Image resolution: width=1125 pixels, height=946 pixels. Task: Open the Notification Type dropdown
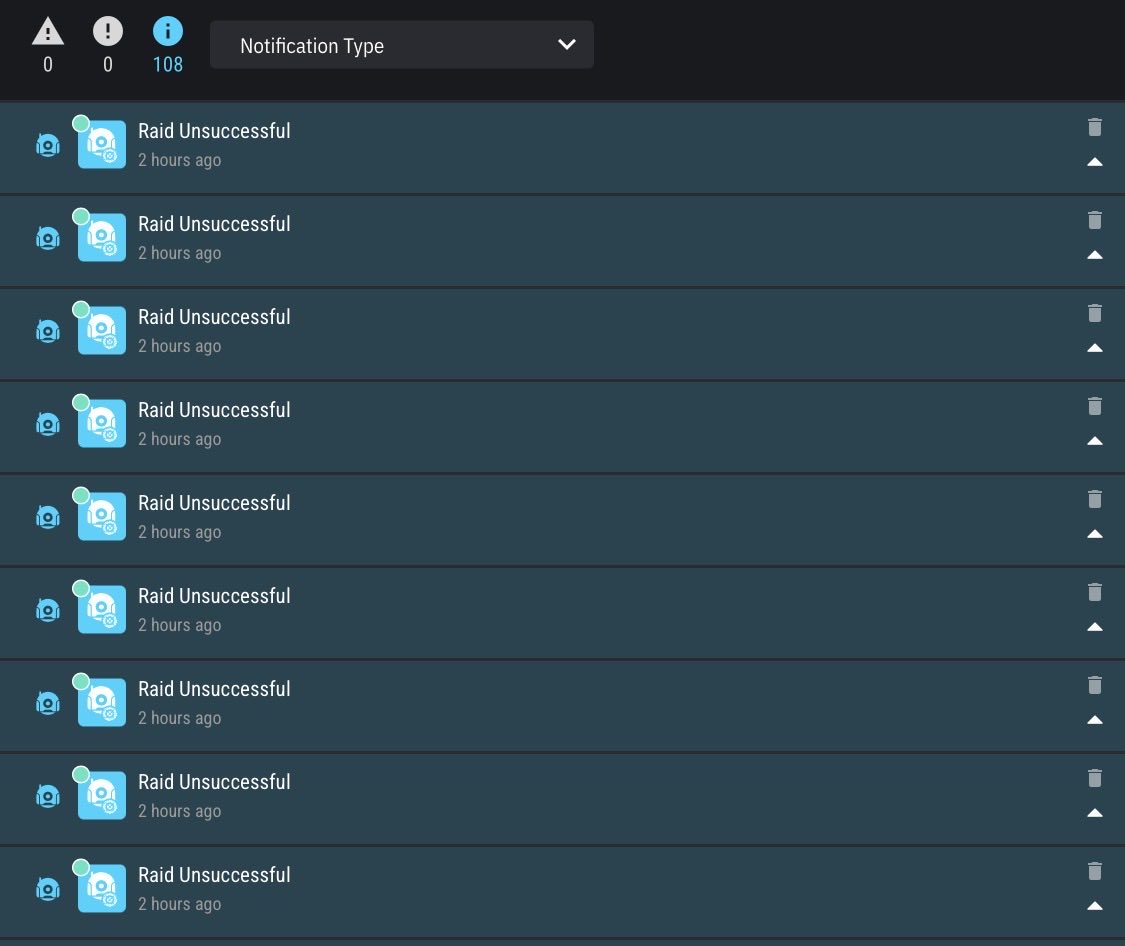pos(402,45)
